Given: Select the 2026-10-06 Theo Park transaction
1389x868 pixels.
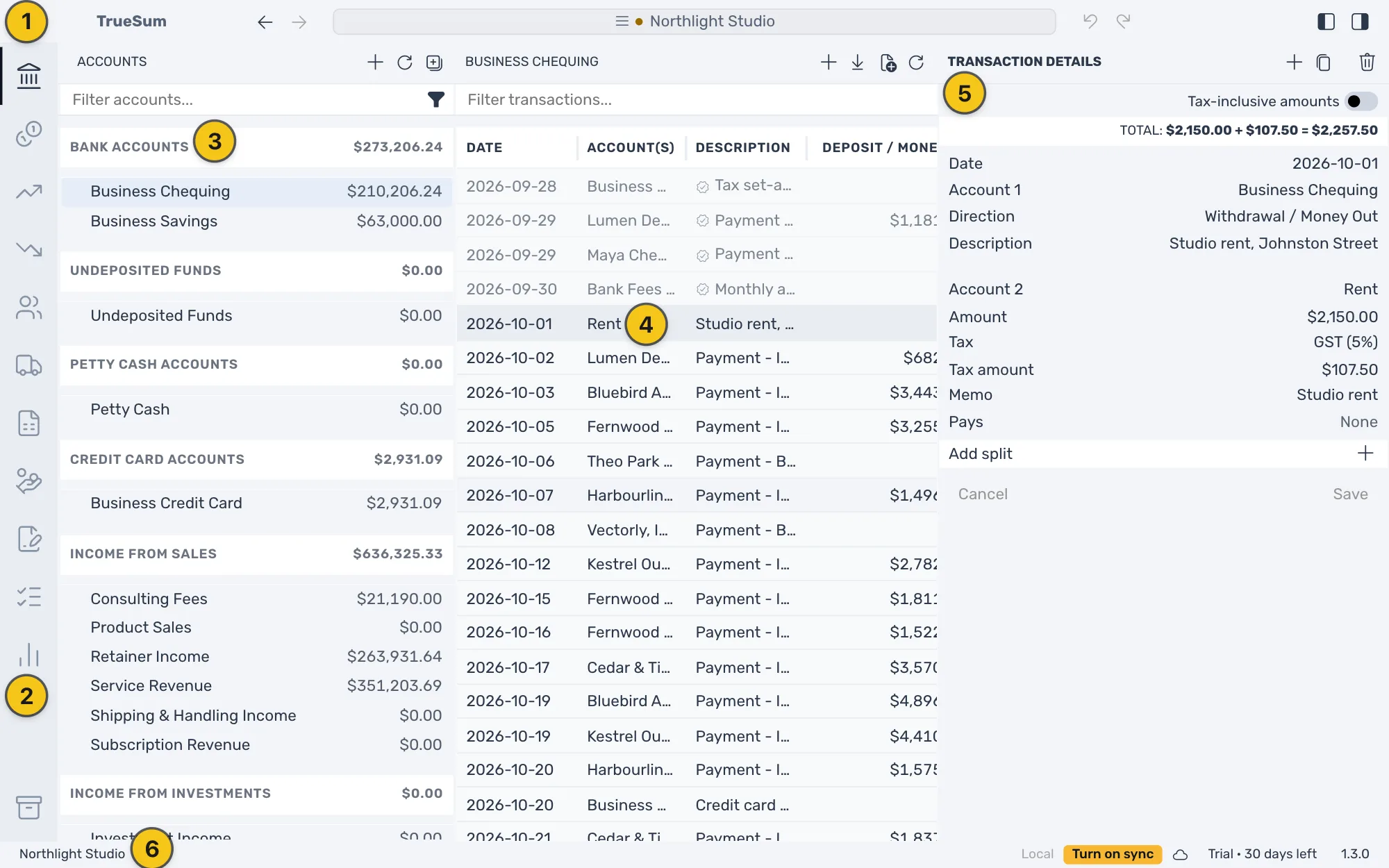Looking at the screenshot, I should (x=697, y=461).
